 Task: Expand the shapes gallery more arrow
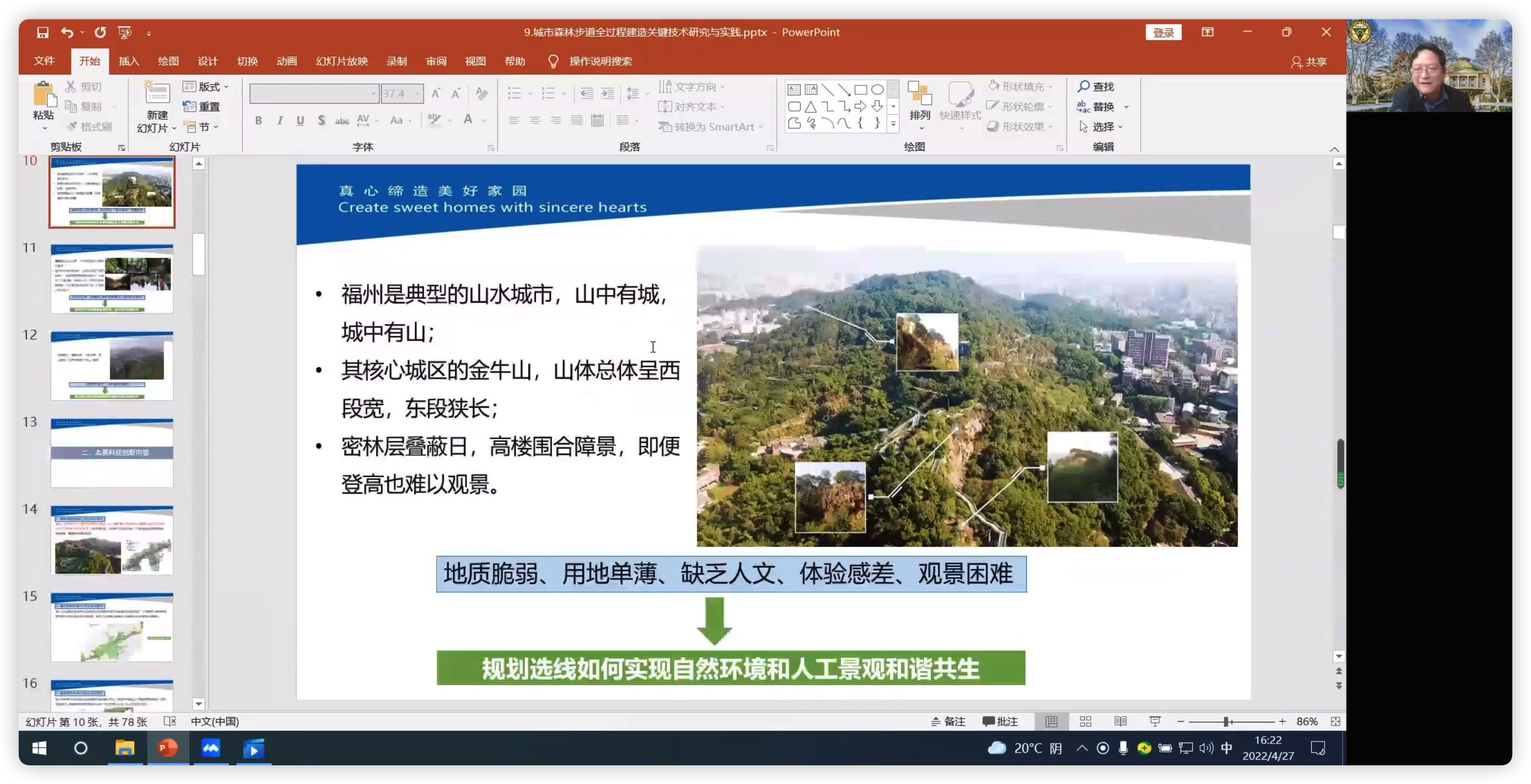click(x=893, y=123)
